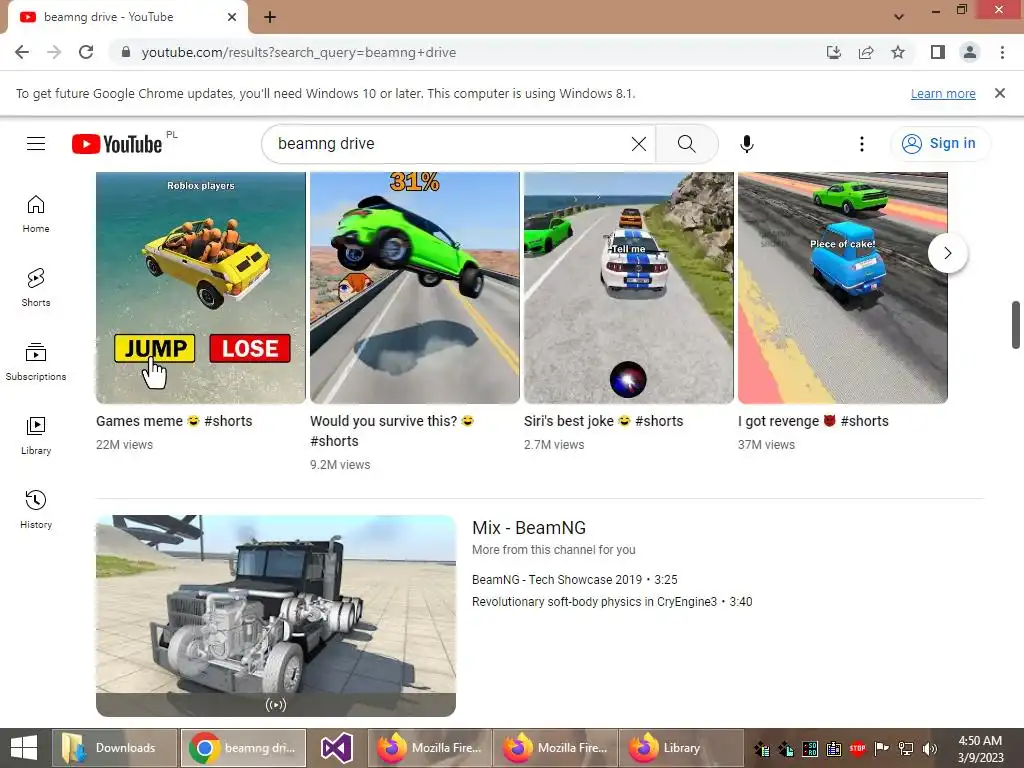Click the Sign in button
The height and width of the screenshot is (768, 1024).
click(940, 144)
